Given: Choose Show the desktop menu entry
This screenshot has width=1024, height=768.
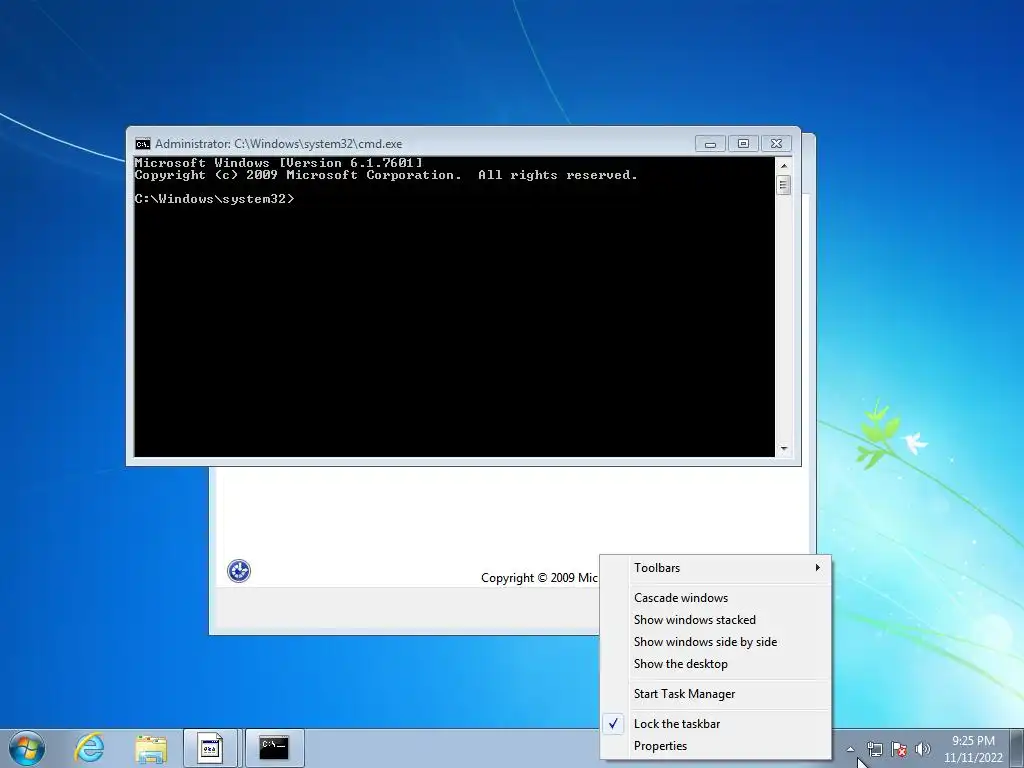Looking at the screenshot, I should point(716,664).
